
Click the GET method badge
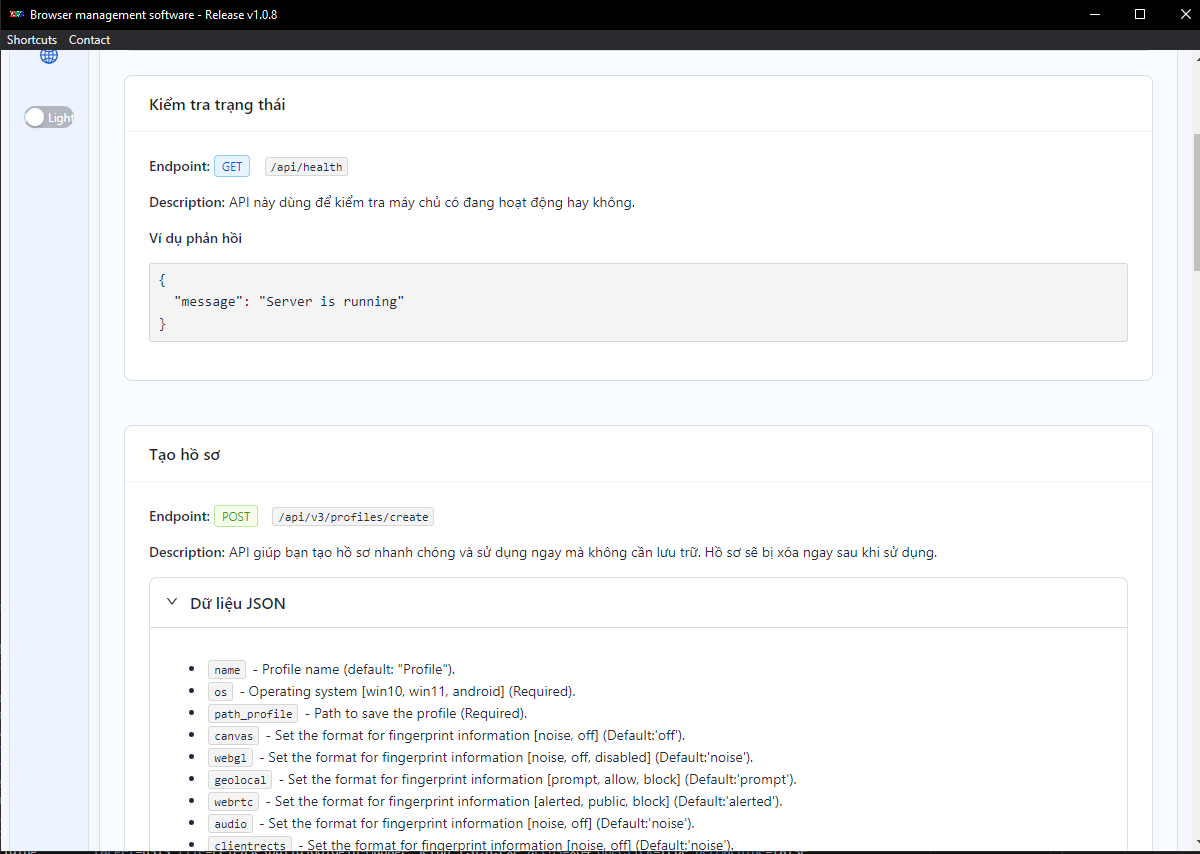[232, 167]
